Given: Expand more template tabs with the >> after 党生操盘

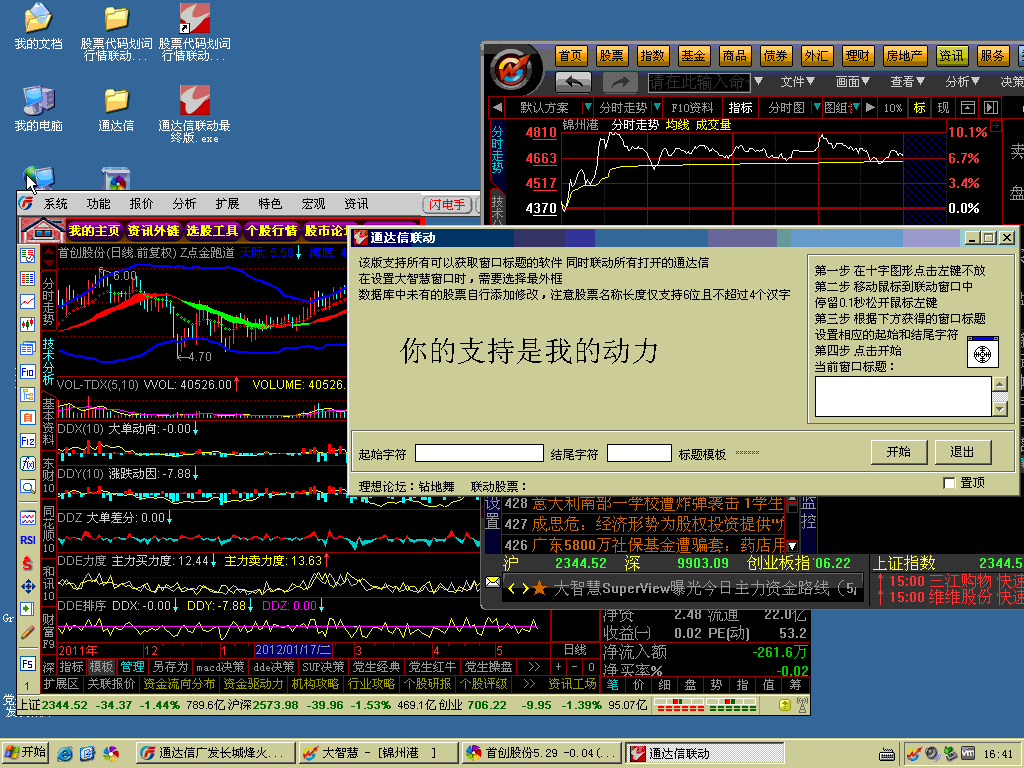Looking at the screenshot, I should pos(534,667).
